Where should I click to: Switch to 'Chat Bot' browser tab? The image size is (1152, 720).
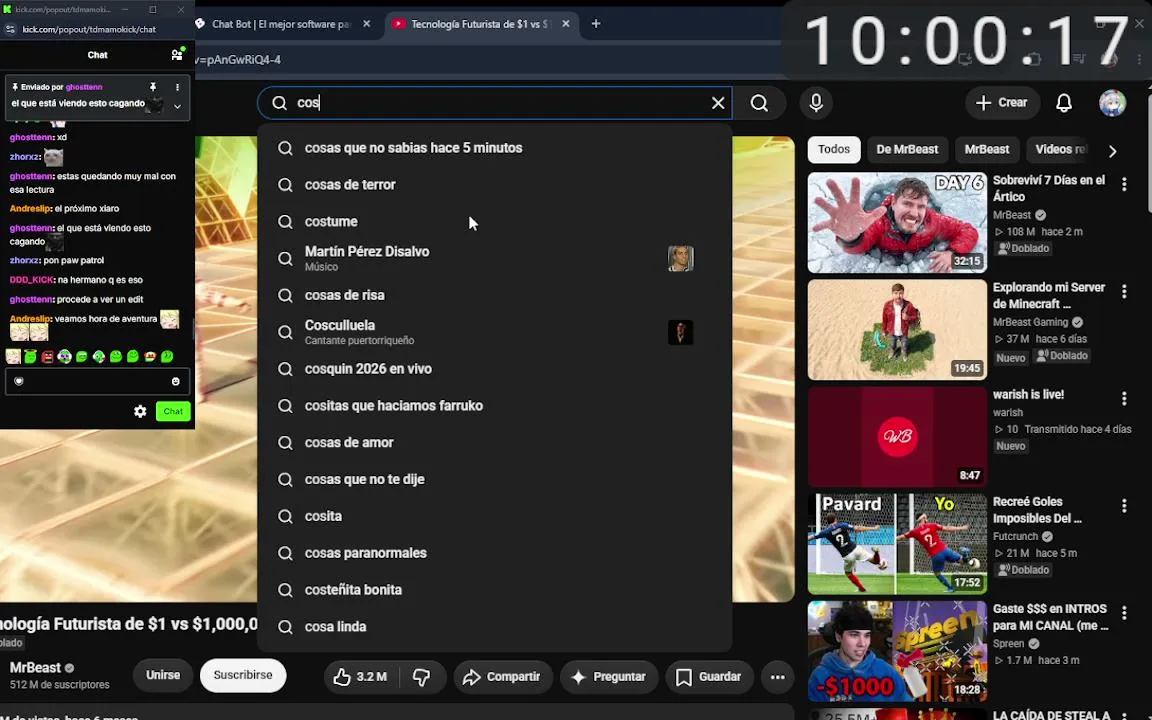(283, 24)
